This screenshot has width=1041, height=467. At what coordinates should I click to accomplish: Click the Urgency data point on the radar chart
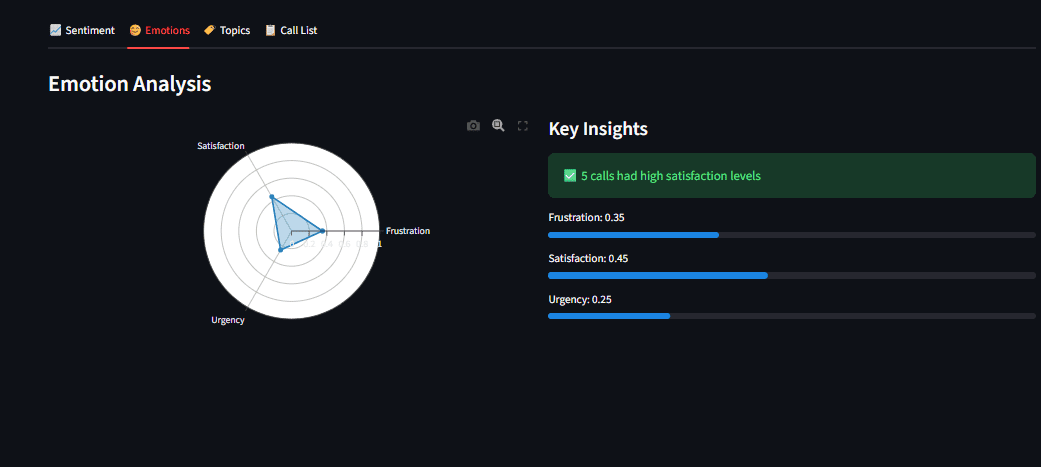coord(280,250)
